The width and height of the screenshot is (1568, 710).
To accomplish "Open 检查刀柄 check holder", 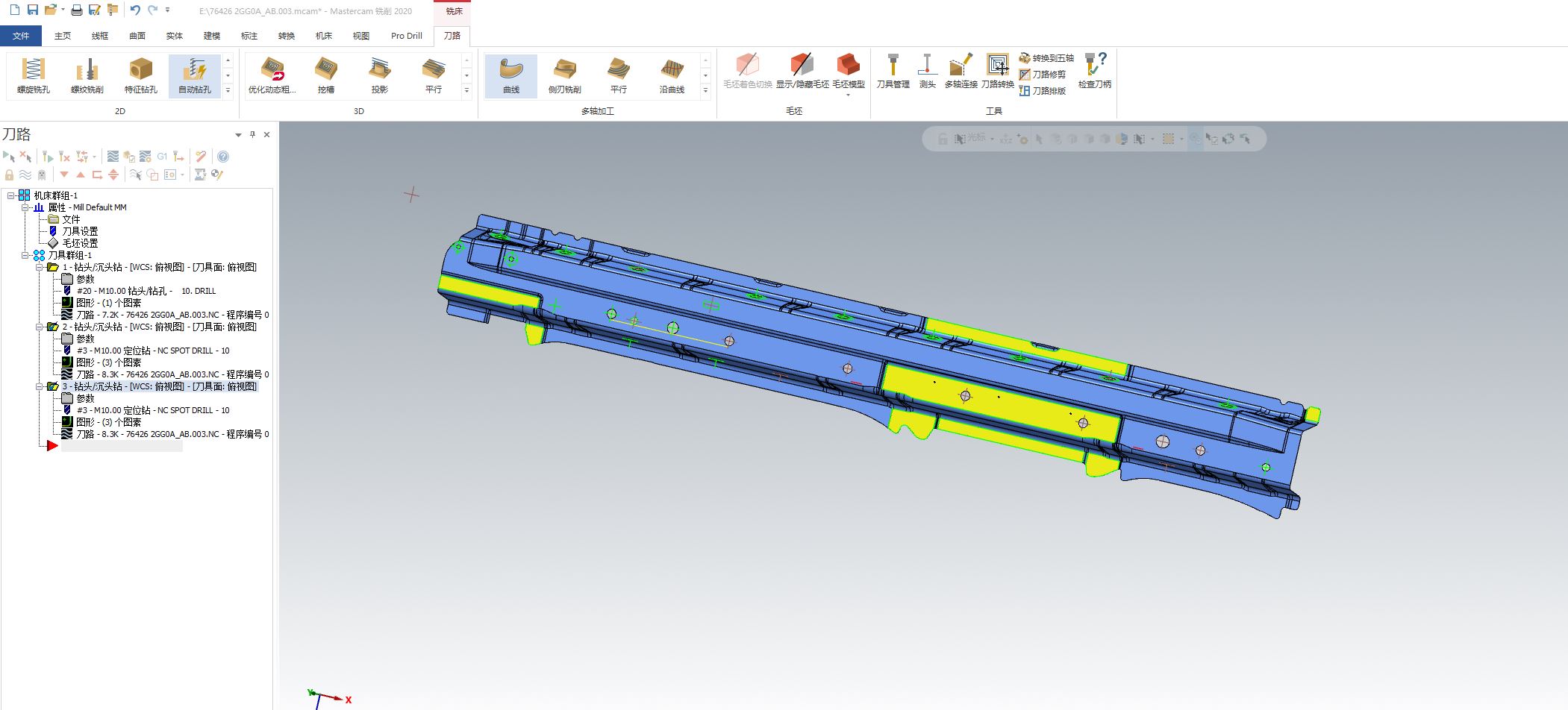I will click(x=1095, y=72).
